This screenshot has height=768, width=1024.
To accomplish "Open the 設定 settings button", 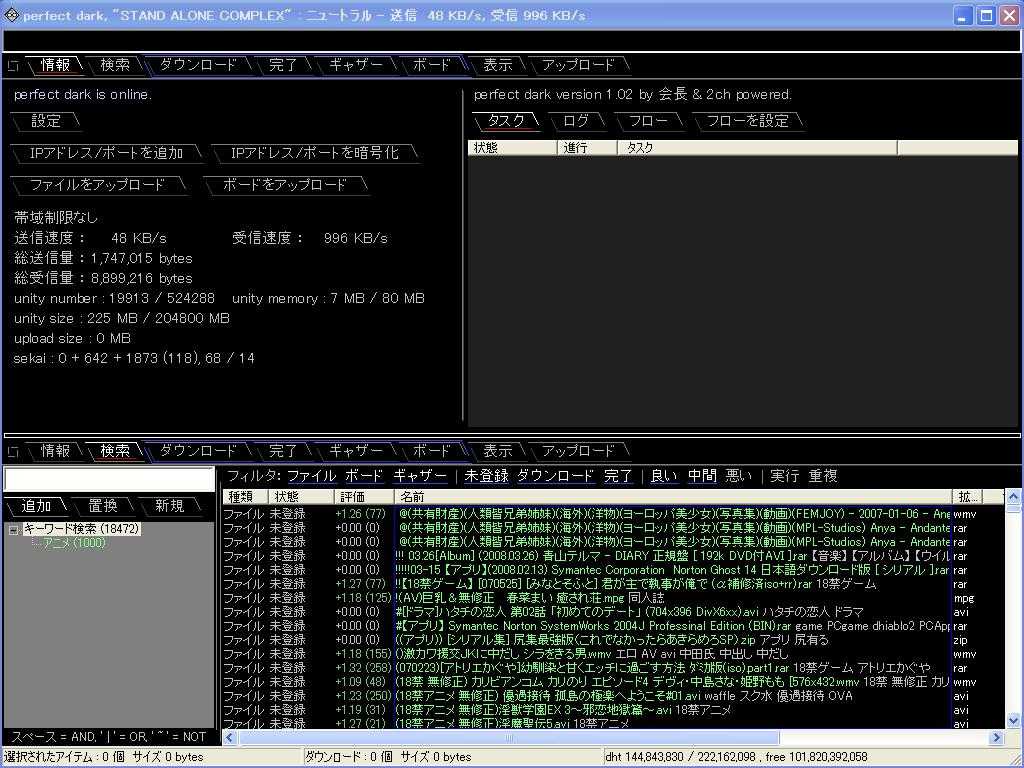I will (x=46, y=121).
